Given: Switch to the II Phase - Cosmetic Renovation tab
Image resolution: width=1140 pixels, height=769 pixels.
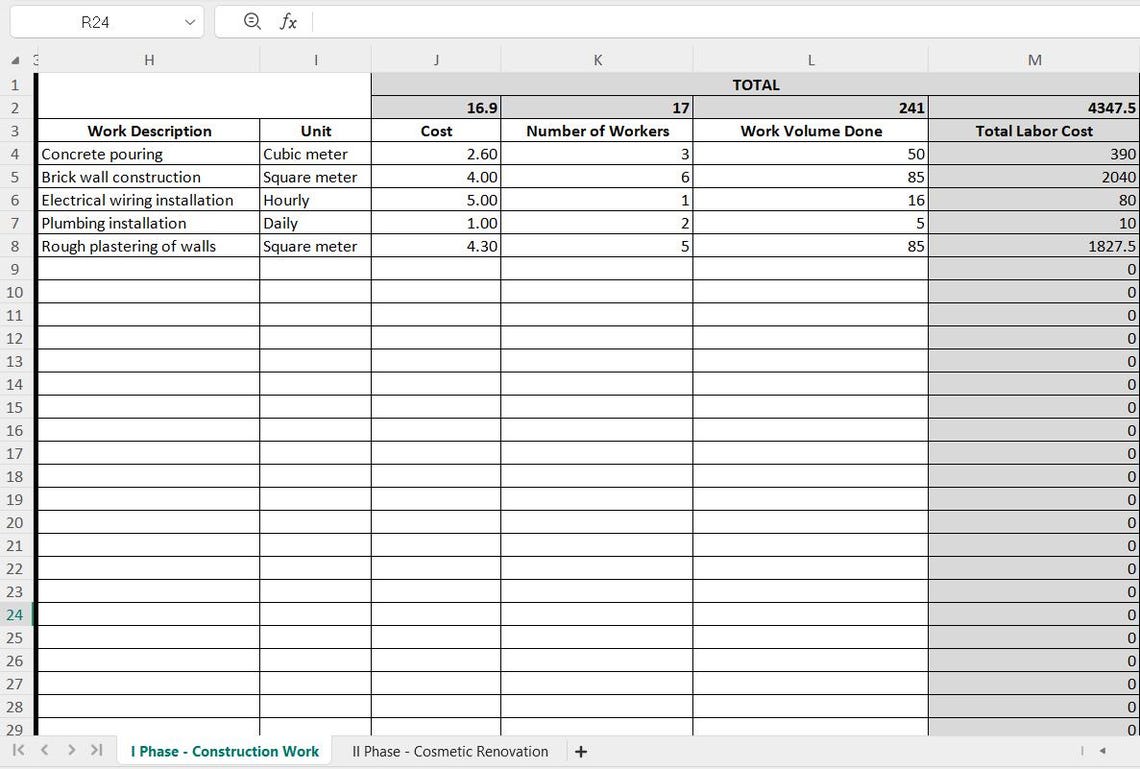Looking at the screenshot, I should [x=449, y=751].
